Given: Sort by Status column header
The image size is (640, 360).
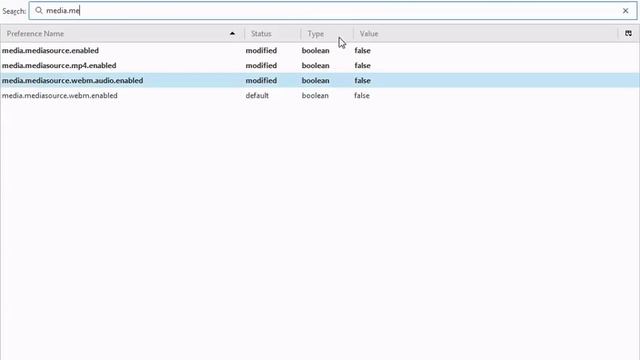Looking at the screenshot, I should pyautogui.click(x=272, y=33).
